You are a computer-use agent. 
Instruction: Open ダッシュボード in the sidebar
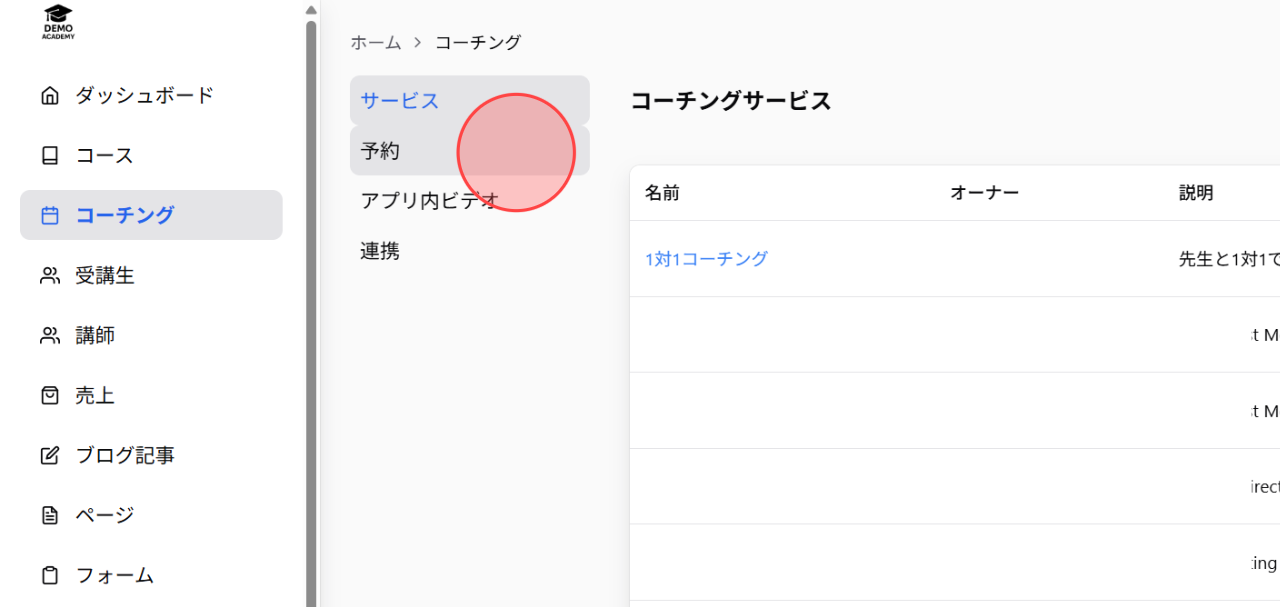151,96
